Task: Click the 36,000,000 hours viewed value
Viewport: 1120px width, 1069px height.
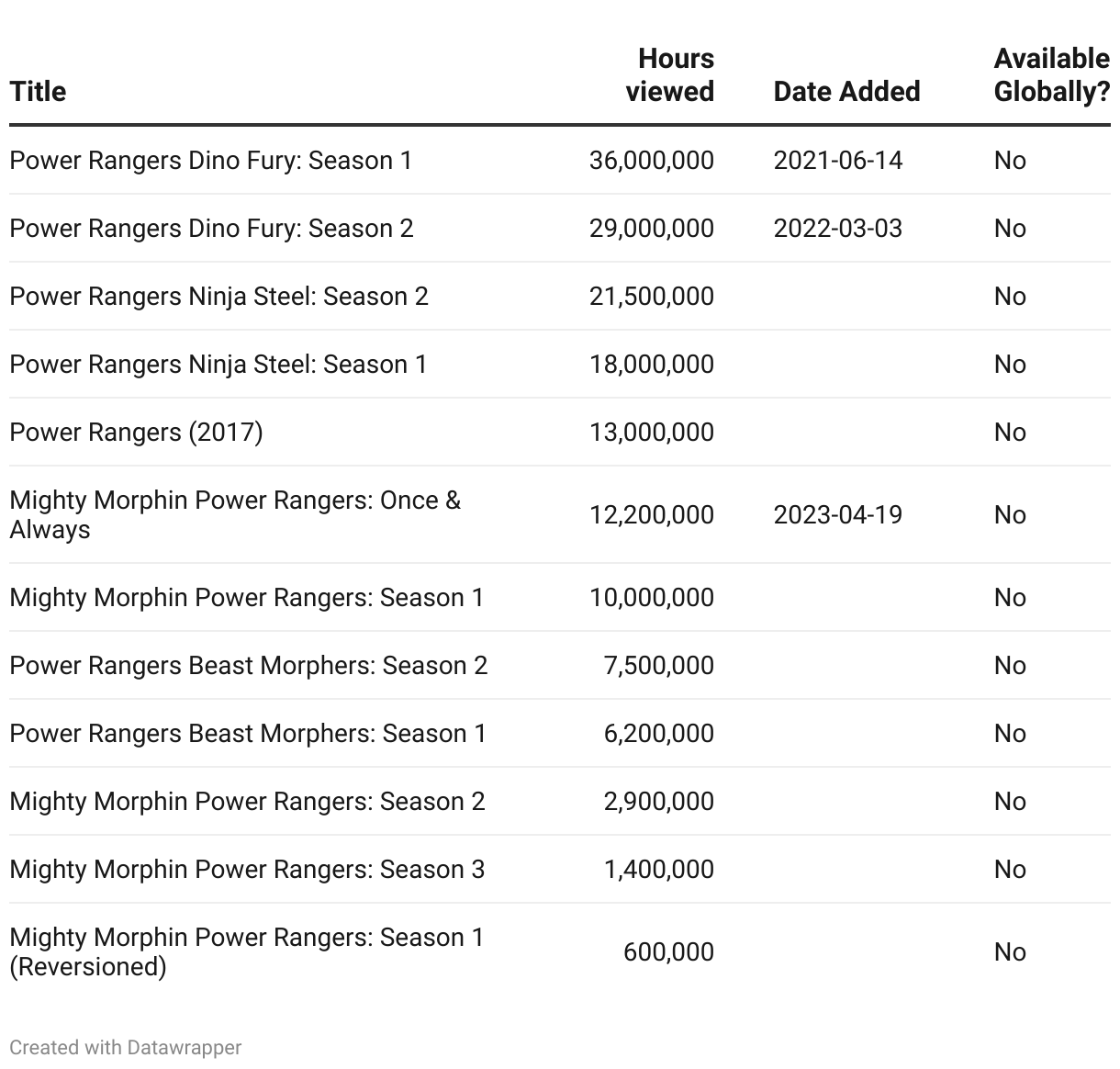Action: [x=652, y=161]
